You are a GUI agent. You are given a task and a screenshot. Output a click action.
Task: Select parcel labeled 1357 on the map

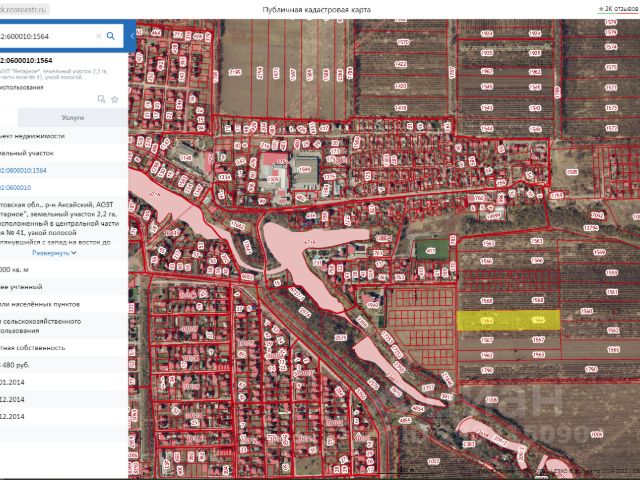(x=428, y=387)
